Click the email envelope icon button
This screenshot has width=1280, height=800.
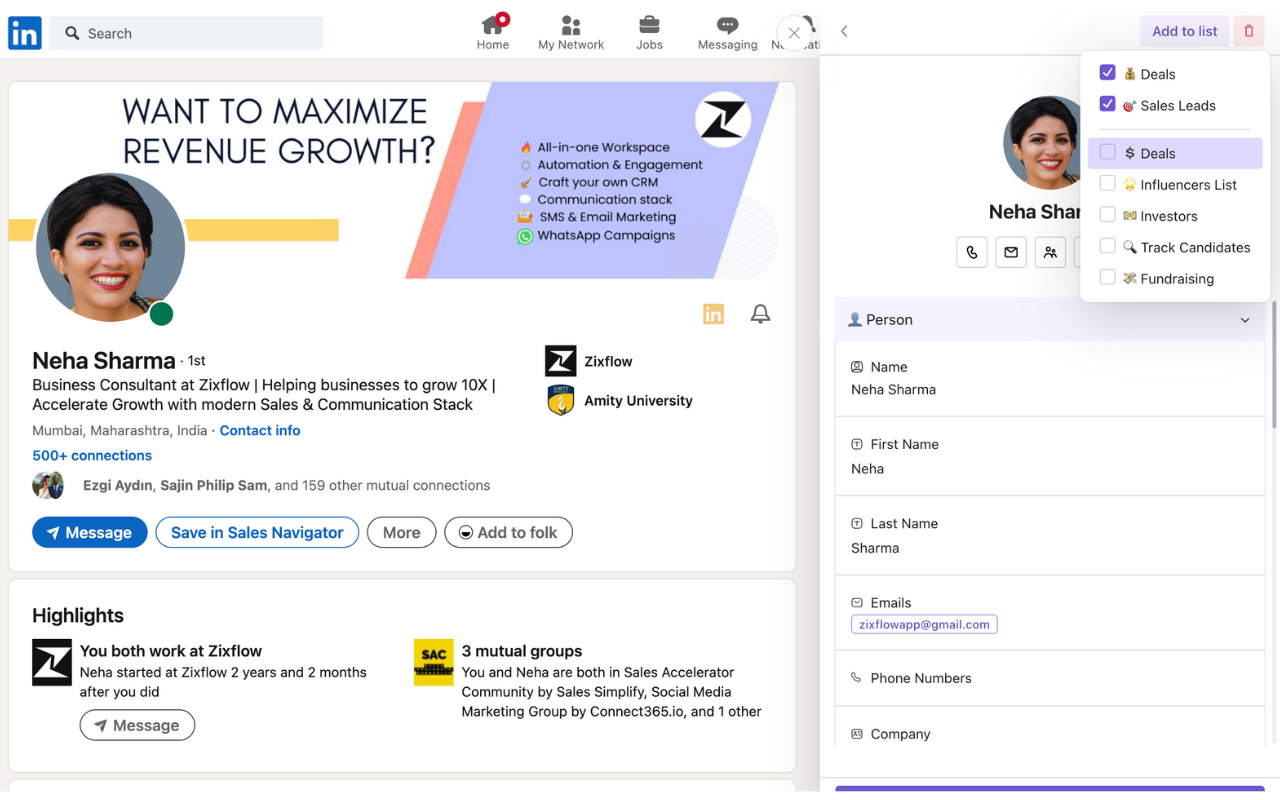(1011, 253)
